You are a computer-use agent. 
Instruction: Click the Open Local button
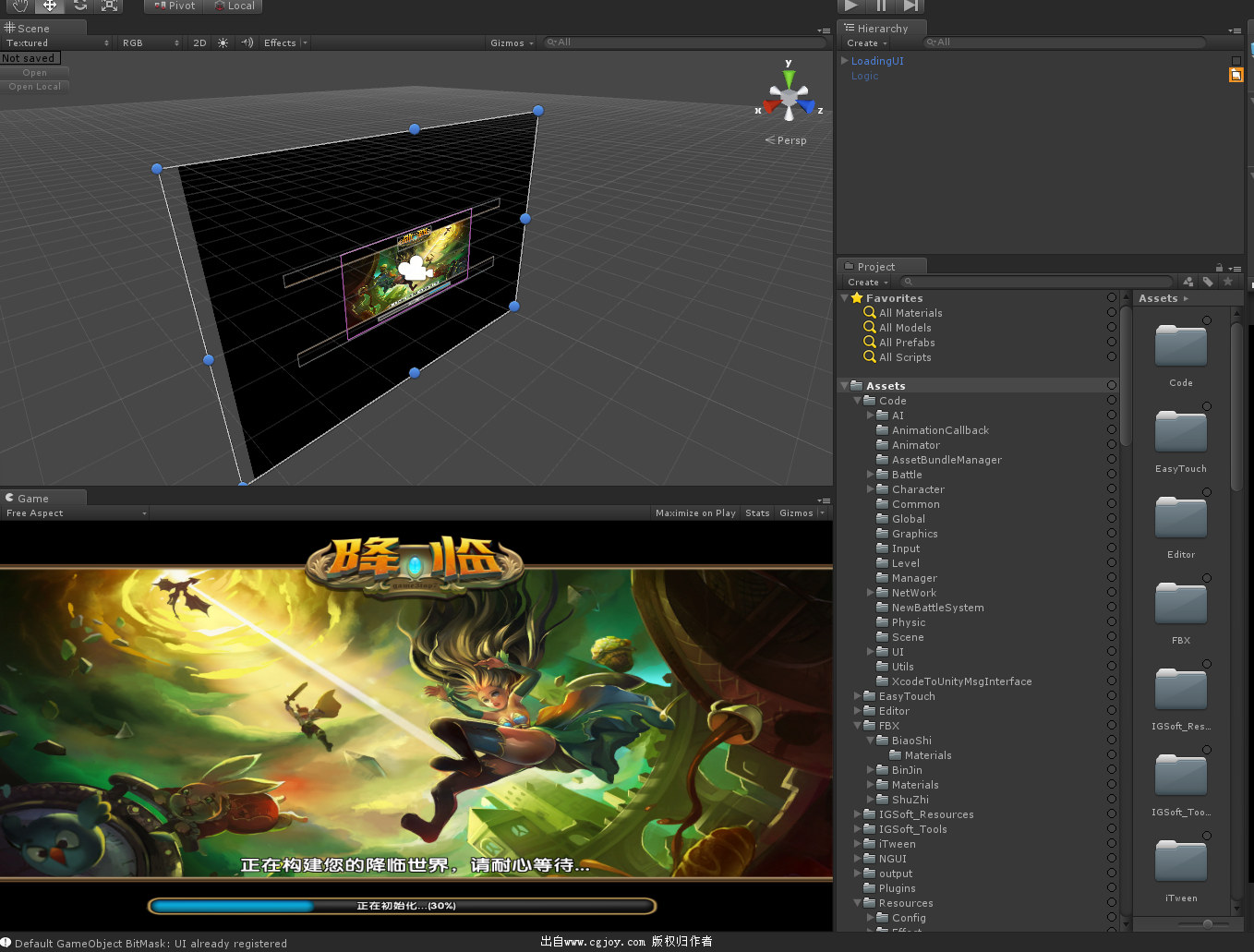(x=35, y=86)
